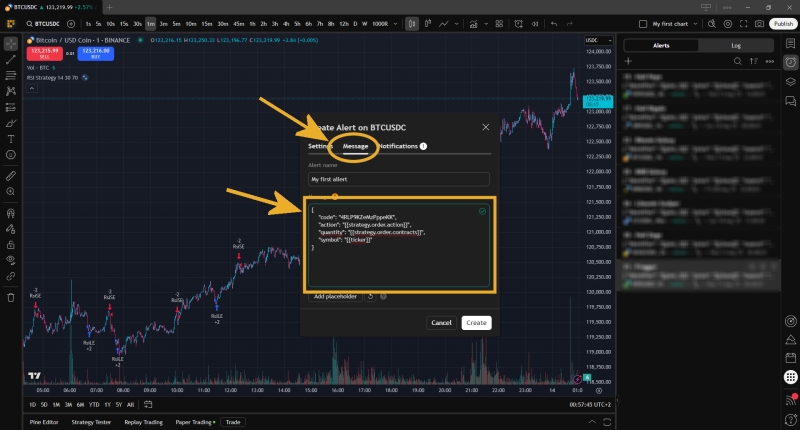Open the watchlist panel icon
Viewport: 800px width, 430px height.
coord(790,44)
